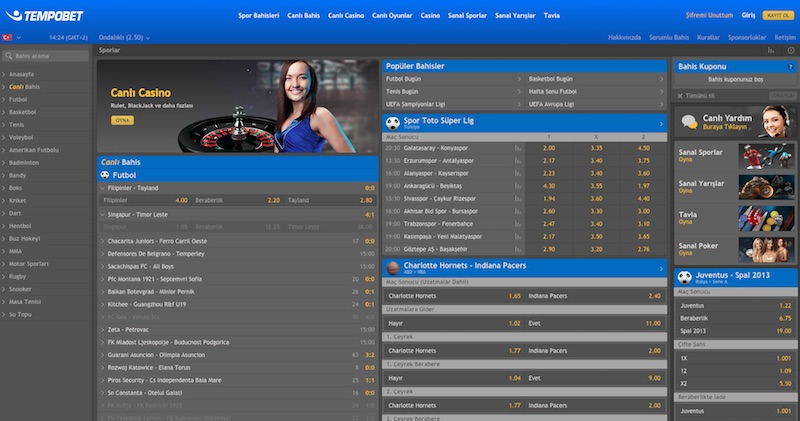800x421 pixels.
Task: Click the Şifremi Unuttum link
Action: 709,15
